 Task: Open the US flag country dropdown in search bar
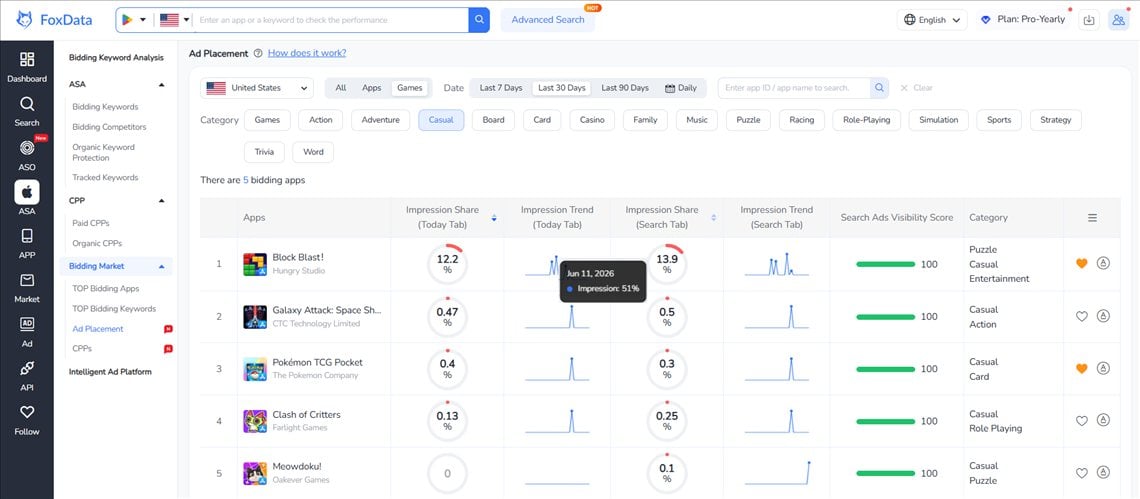(174, 20)
